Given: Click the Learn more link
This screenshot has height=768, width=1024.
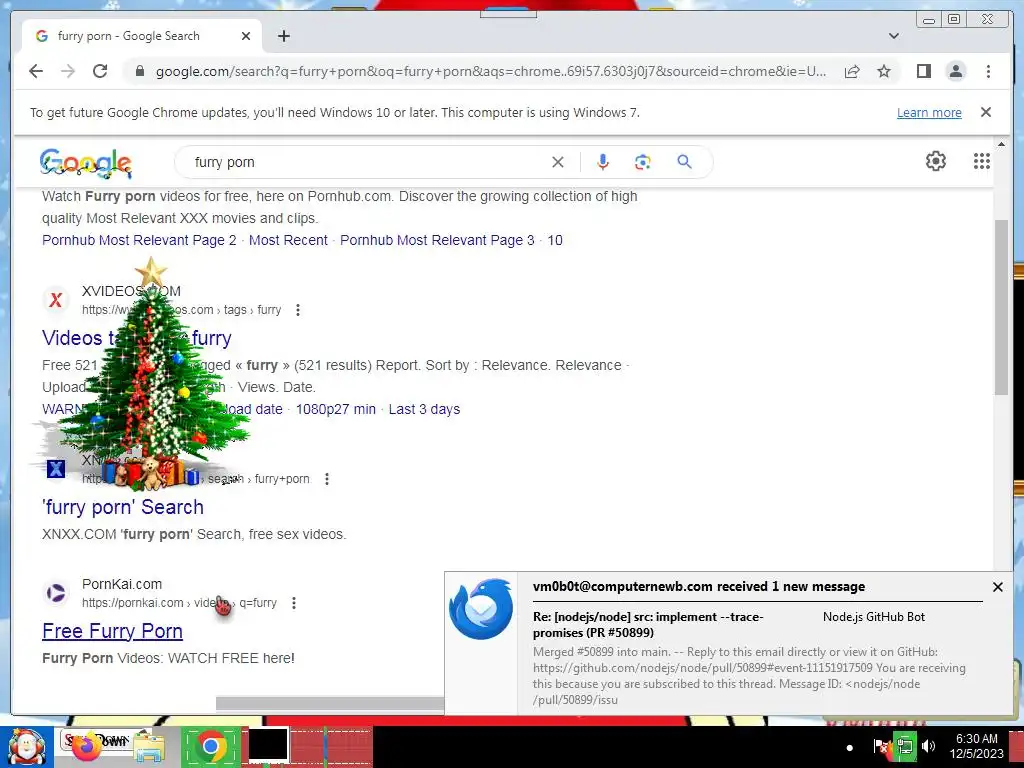Looking at the screenshot, I should (x=929, y=112).
